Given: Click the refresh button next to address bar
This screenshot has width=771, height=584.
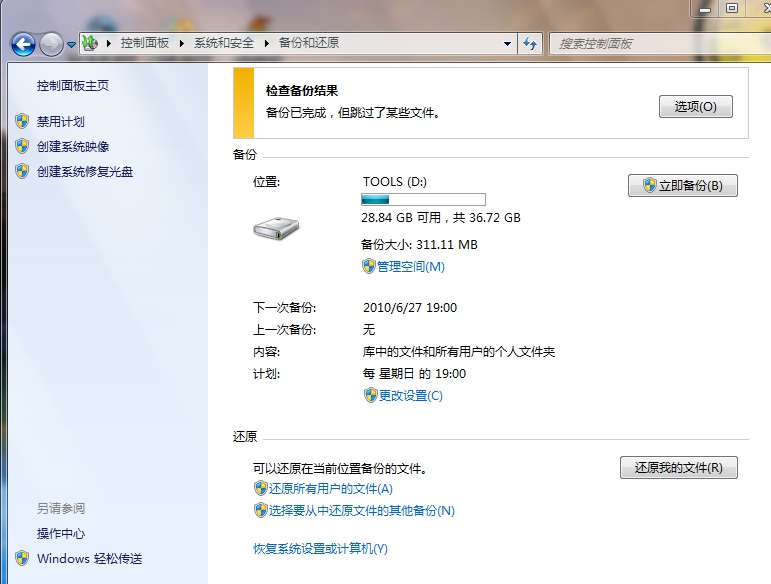Looking at the screenshot, I should (530, 44).
